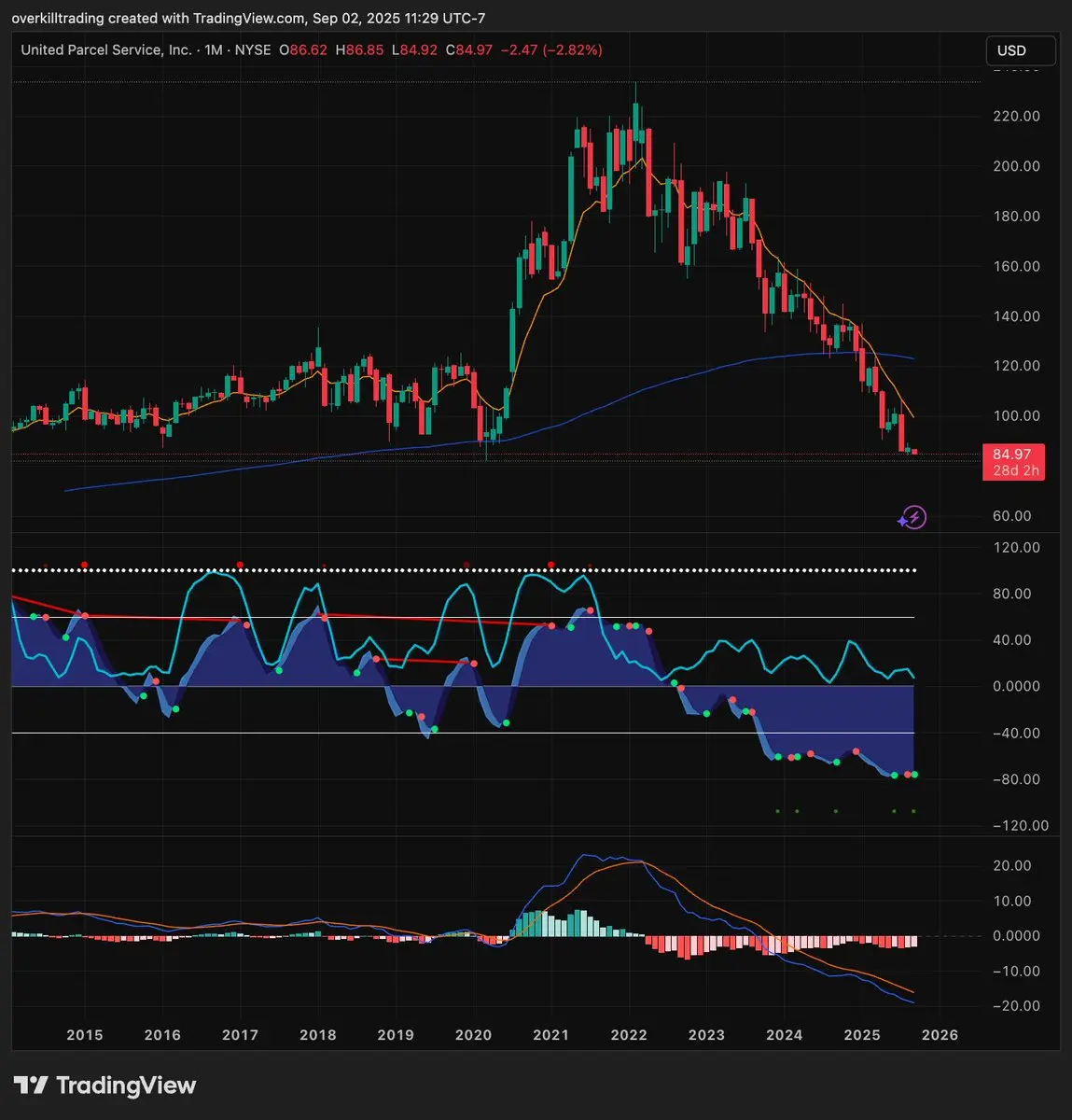Click the 100.00 price axis label
Screen dimensions: 1072x1120
coord(1017,416)
